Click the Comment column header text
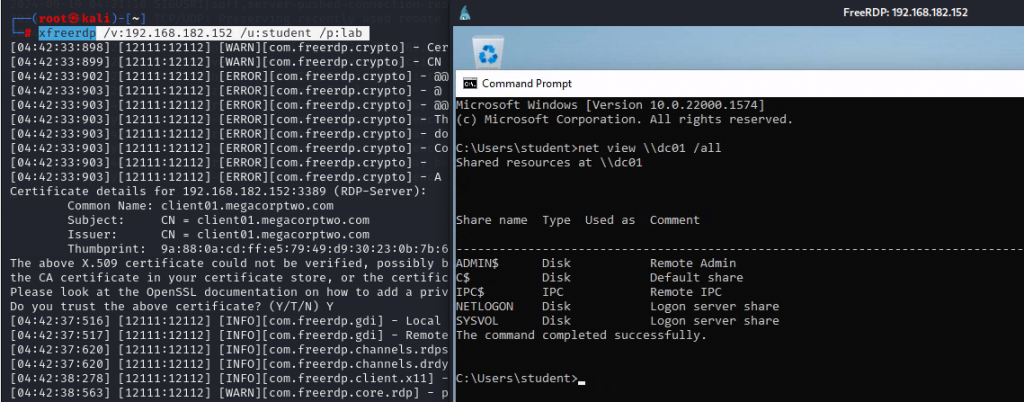This screenshot has height=402, width=1024. pyautogui.click(x=675, y=221)
